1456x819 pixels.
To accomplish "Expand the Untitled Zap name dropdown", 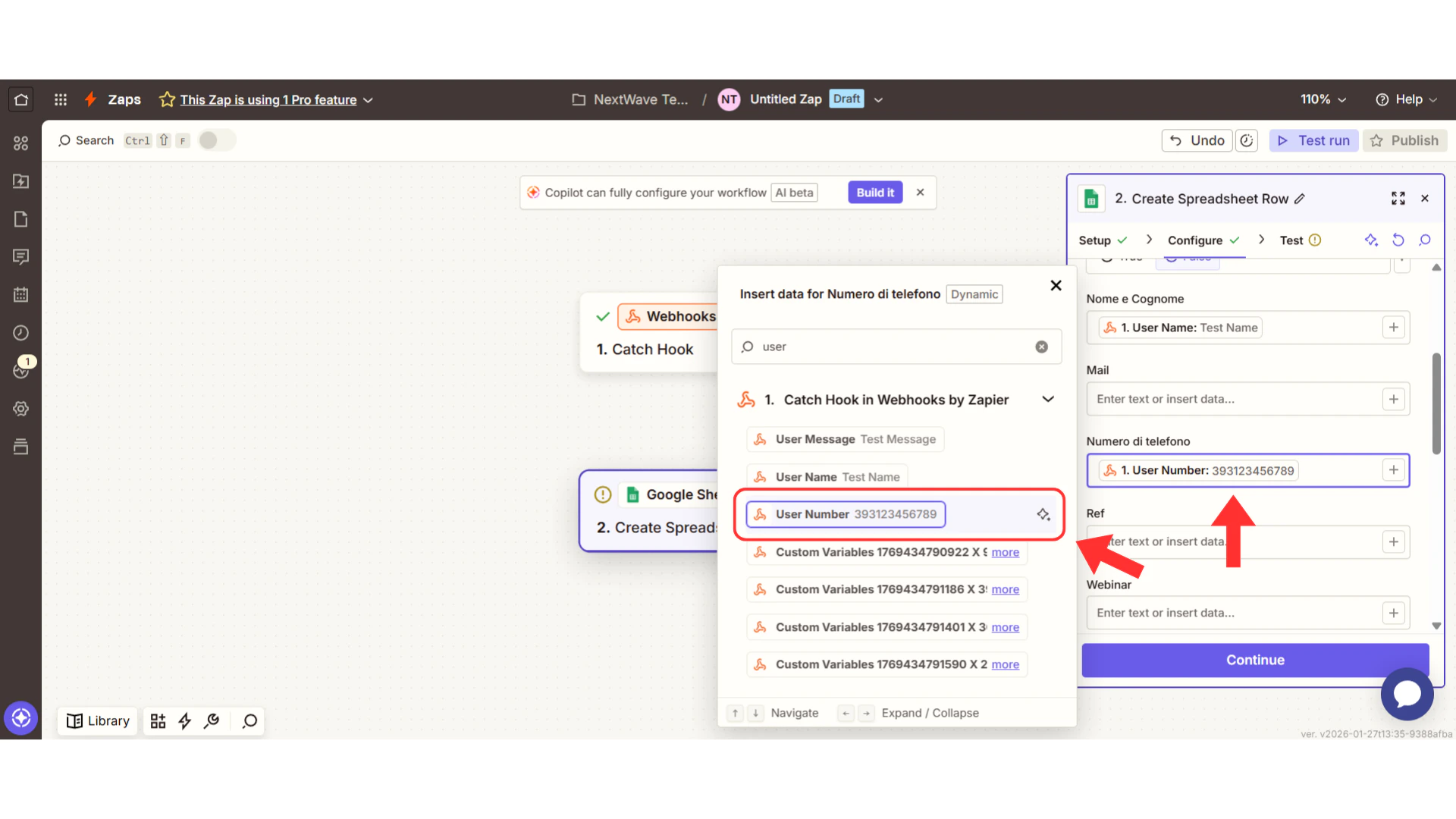I will pyautogui.click(x=878, y=100).
